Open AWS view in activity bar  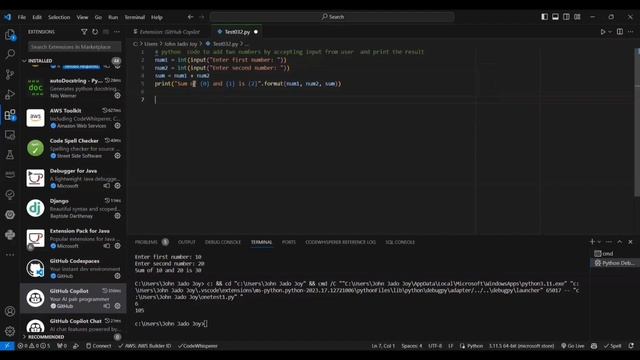[x=10, y=175]
